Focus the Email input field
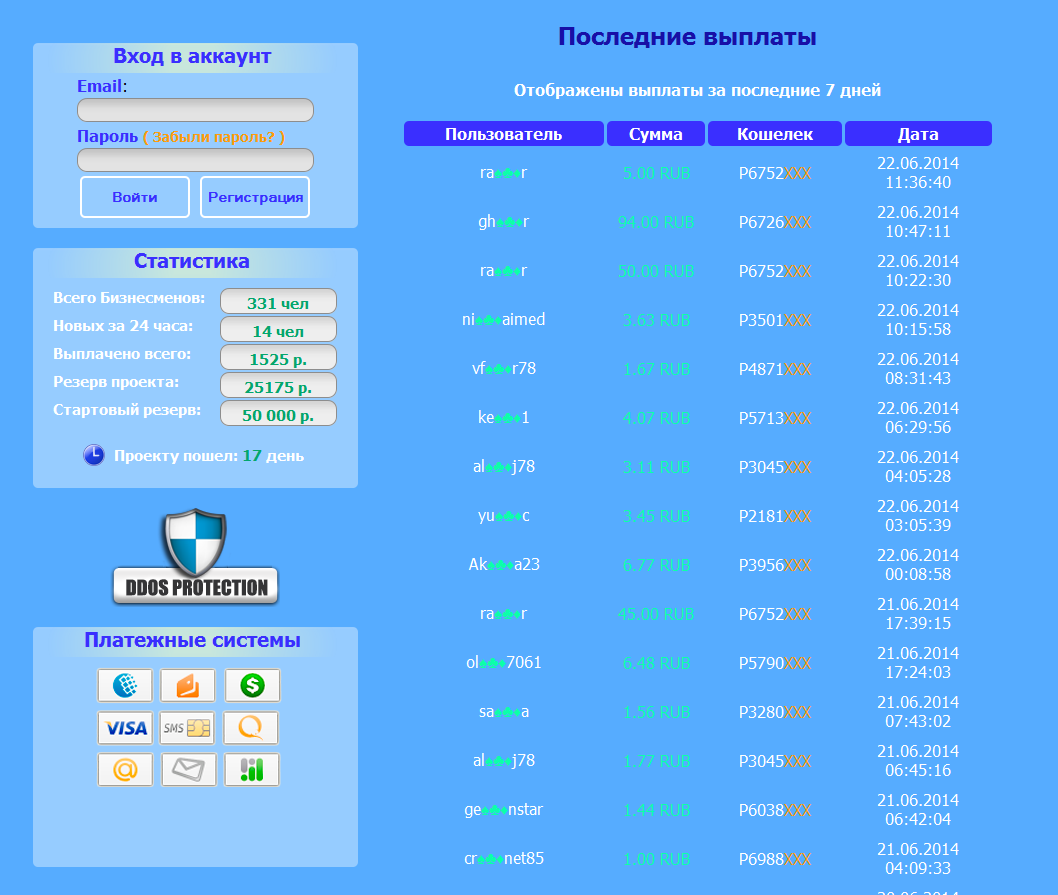 (x=196, y=110)
